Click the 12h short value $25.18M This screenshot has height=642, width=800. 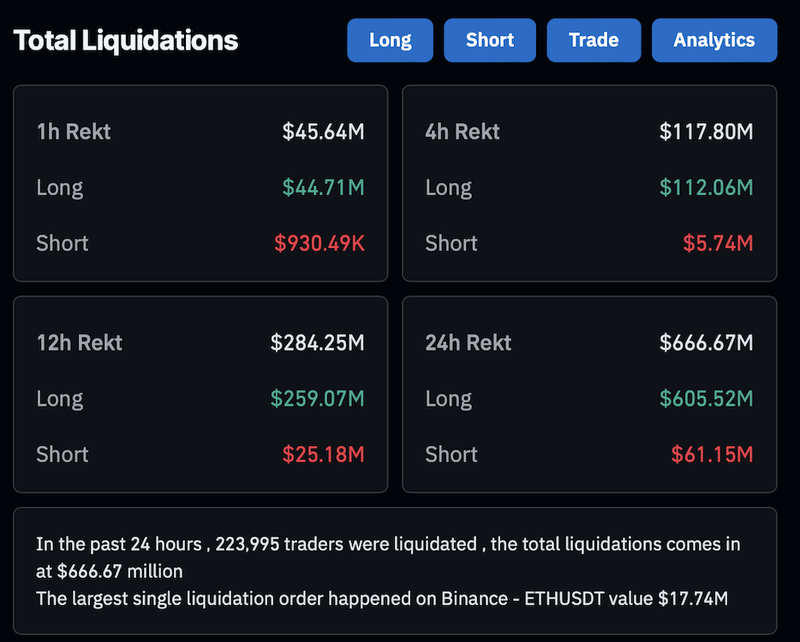click(323, 454)
